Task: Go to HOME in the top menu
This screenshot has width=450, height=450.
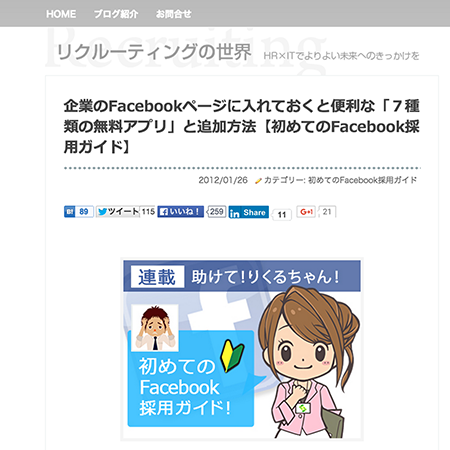Action: pos(61,14)
